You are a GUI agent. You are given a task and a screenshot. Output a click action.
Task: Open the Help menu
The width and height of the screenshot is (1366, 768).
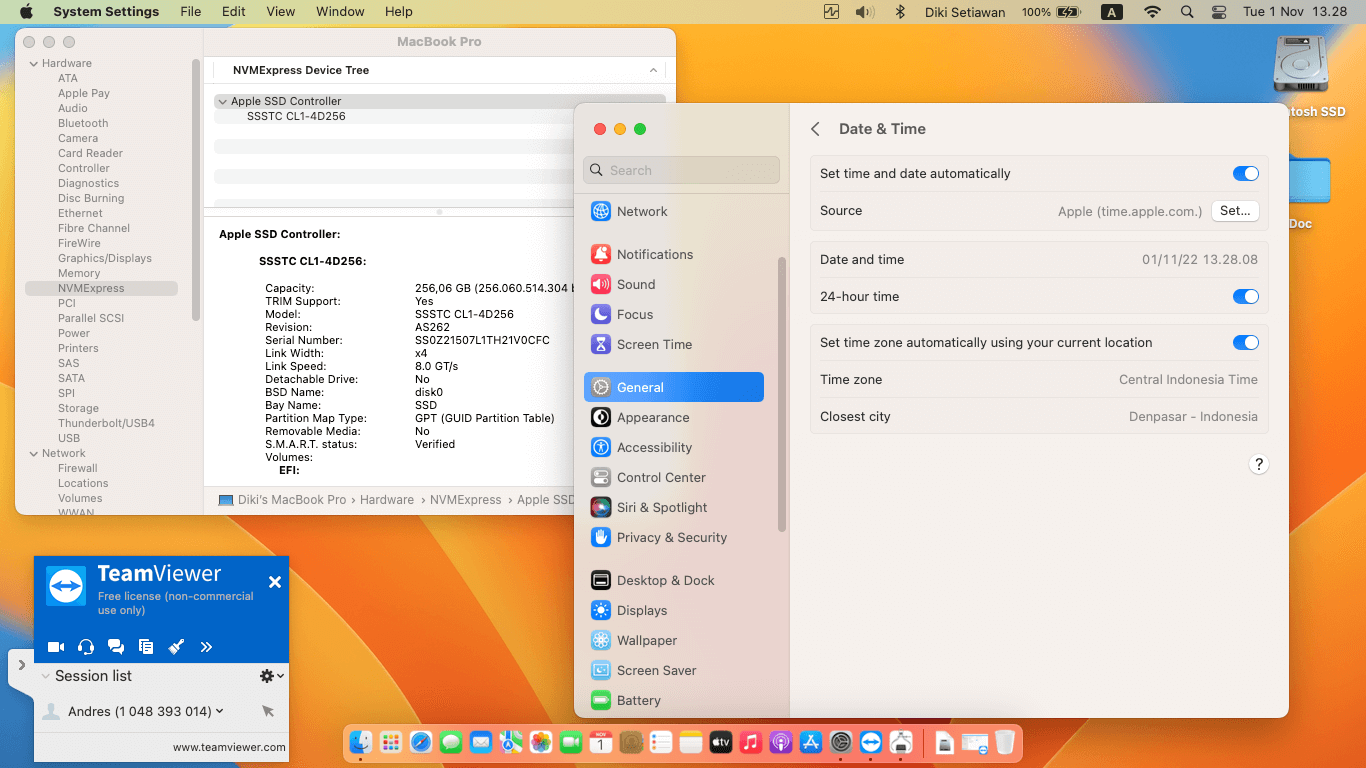coord(399,12)
